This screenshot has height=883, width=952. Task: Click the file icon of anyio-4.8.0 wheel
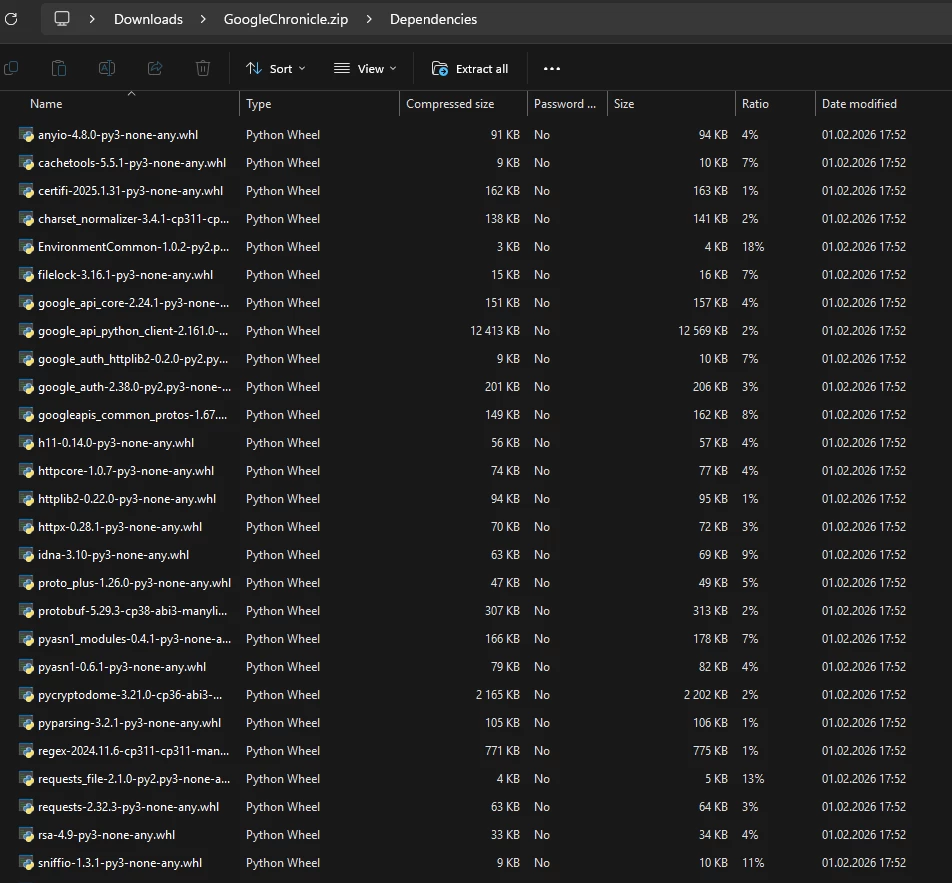(26, 135)
